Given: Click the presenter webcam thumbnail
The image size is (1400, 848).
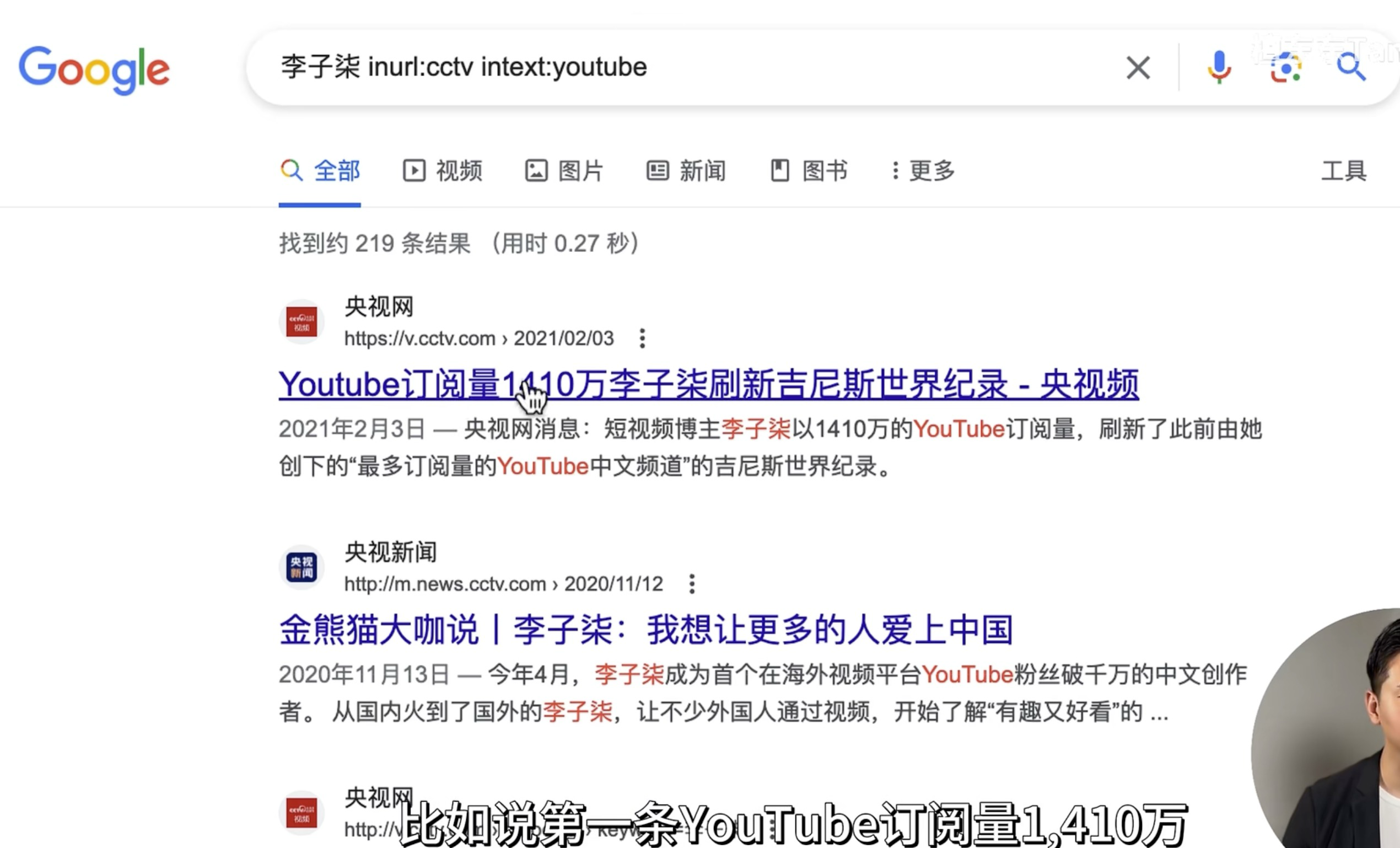Looking at the screenshot, I should point(1326,728).
